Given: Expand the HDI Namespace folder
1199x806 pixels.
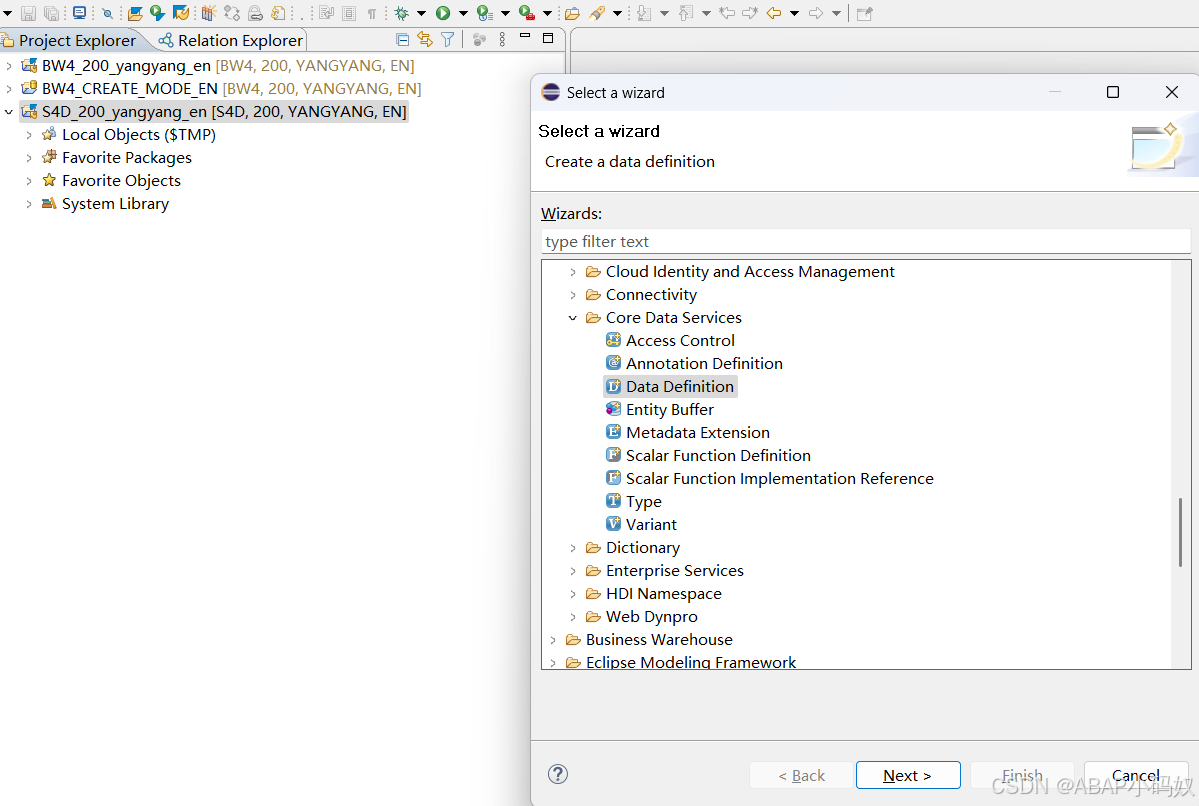Looking at the screenshot, I should pyautogui.click(x=573, y=593).
